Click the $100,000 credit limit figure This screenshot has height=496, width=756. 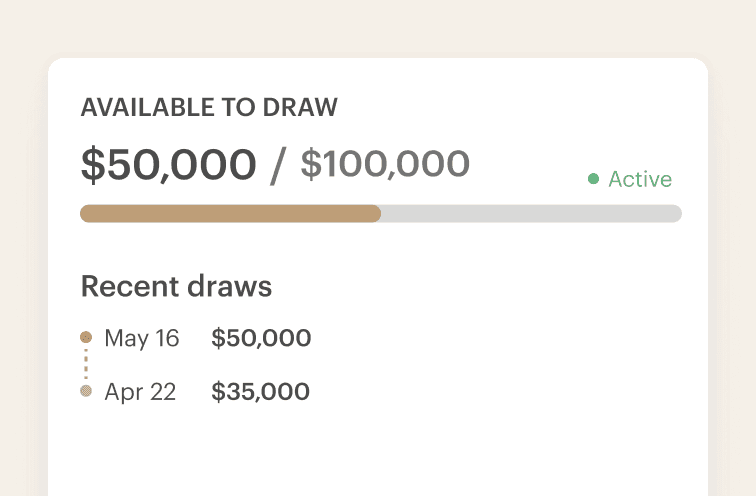(385, 164)
